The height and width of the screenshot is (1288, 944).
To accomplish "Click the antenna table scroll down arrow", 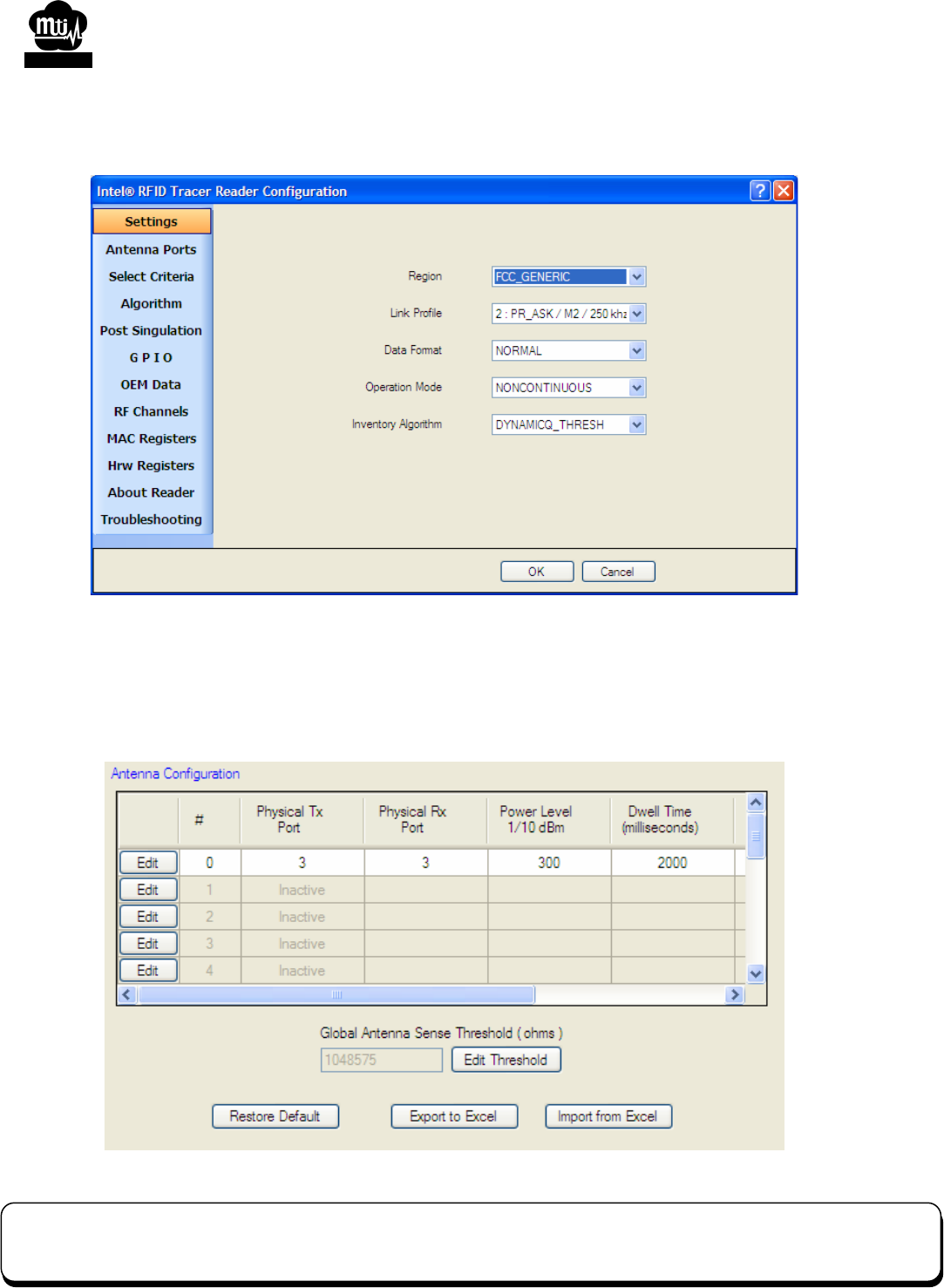I will (756, 974).
